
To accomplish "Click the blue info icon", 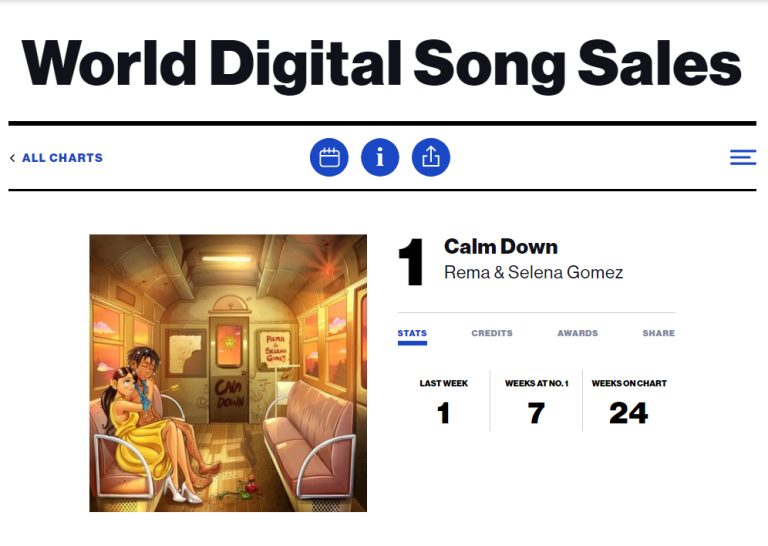I will point(380,157).
